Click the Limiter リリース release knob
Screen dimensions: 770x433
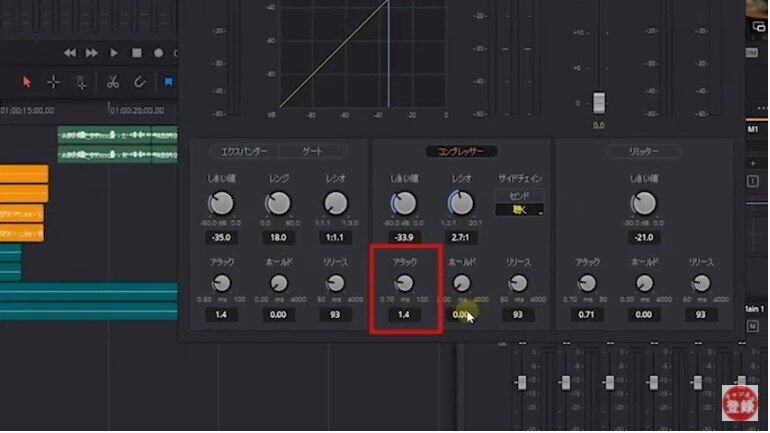click(701, 283)
